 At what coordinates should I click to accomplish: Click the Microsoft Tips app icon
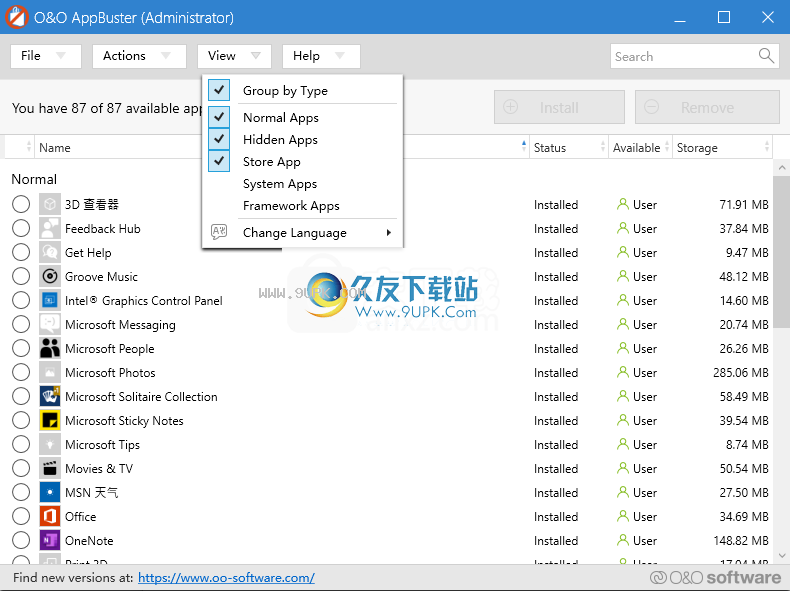click(50, 444)
